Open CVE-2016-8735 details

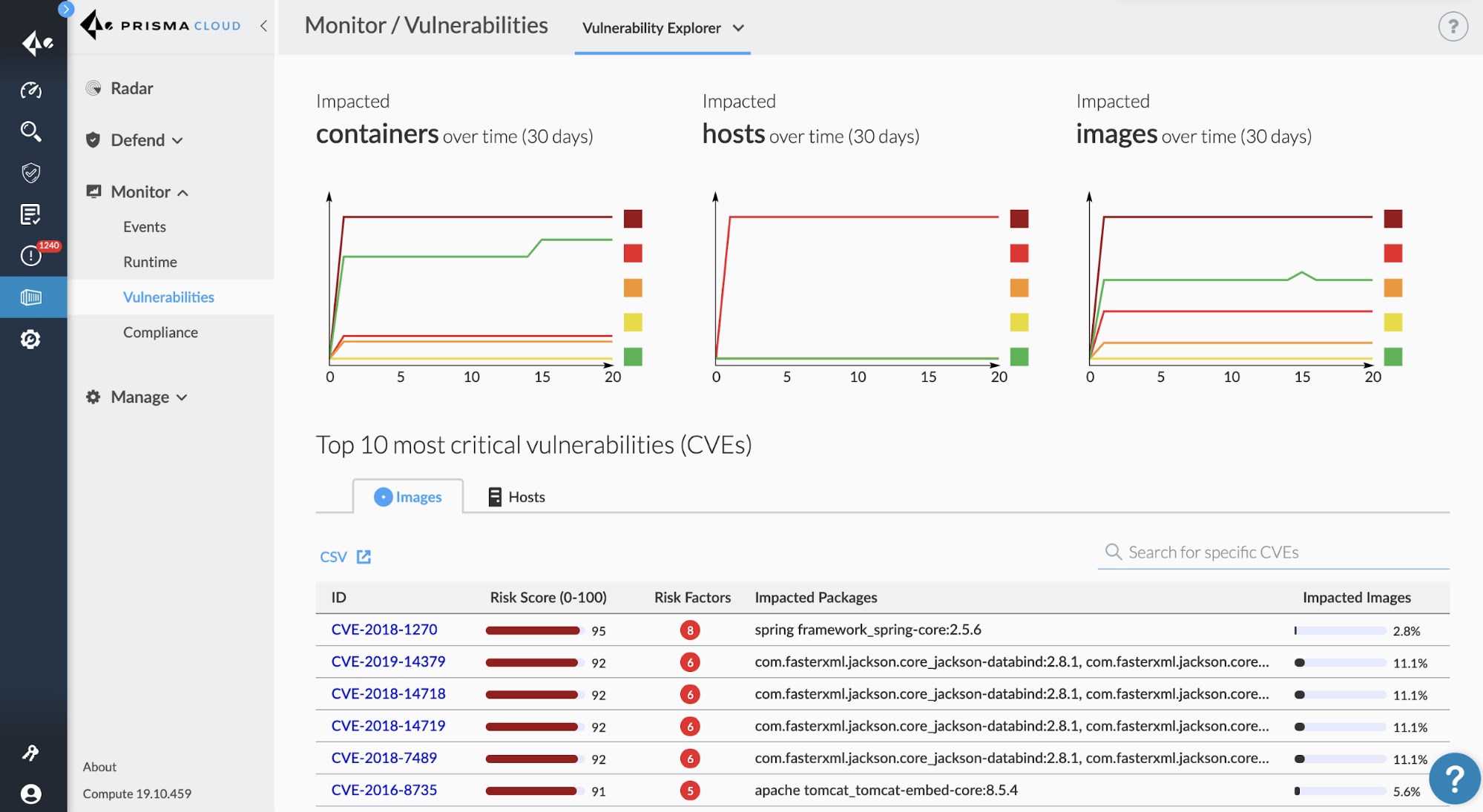point(384,790)
